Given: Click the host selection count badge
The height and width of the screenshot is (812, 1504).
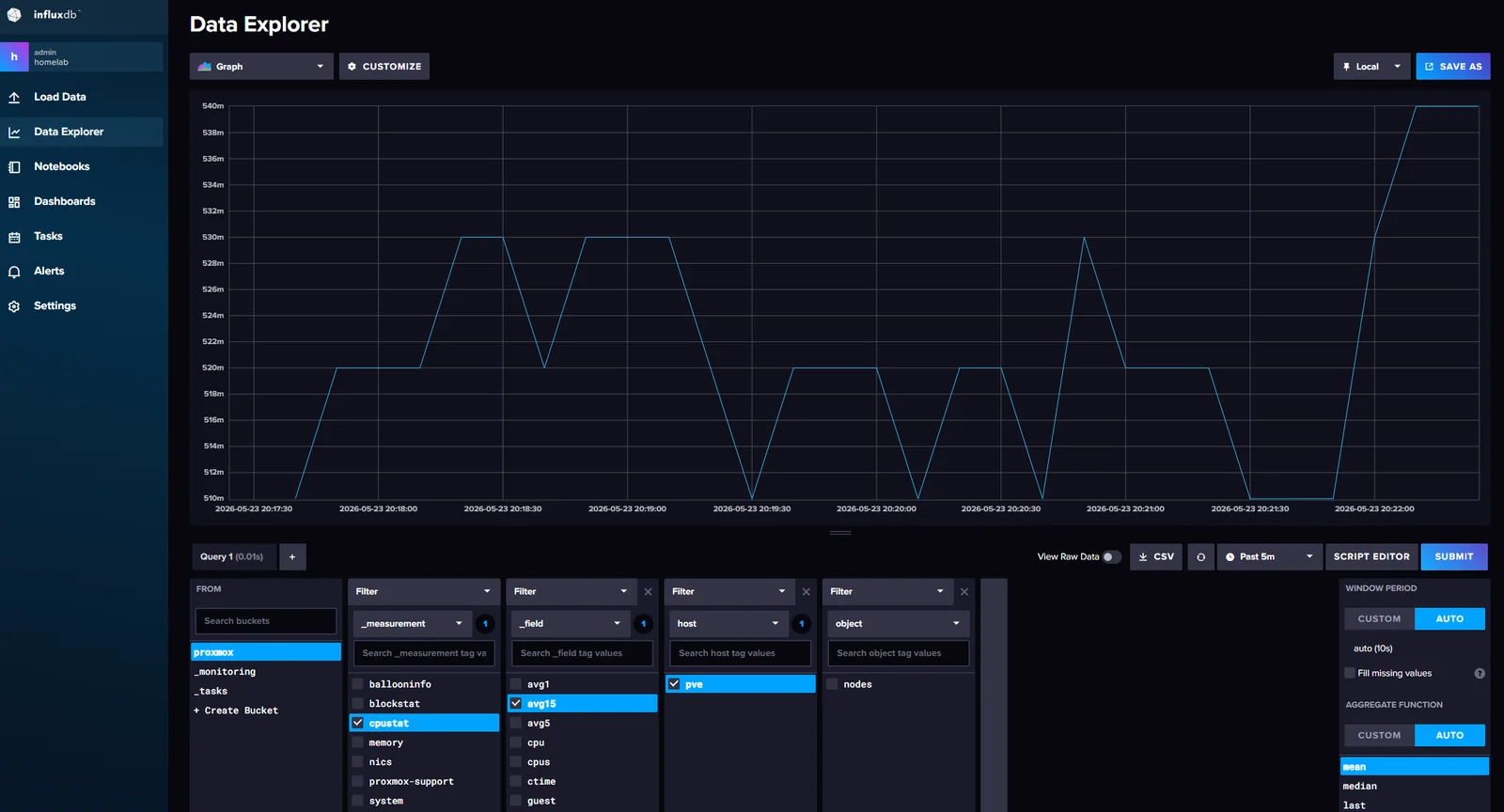Looking at the screenshot, I should coord(801,623).
